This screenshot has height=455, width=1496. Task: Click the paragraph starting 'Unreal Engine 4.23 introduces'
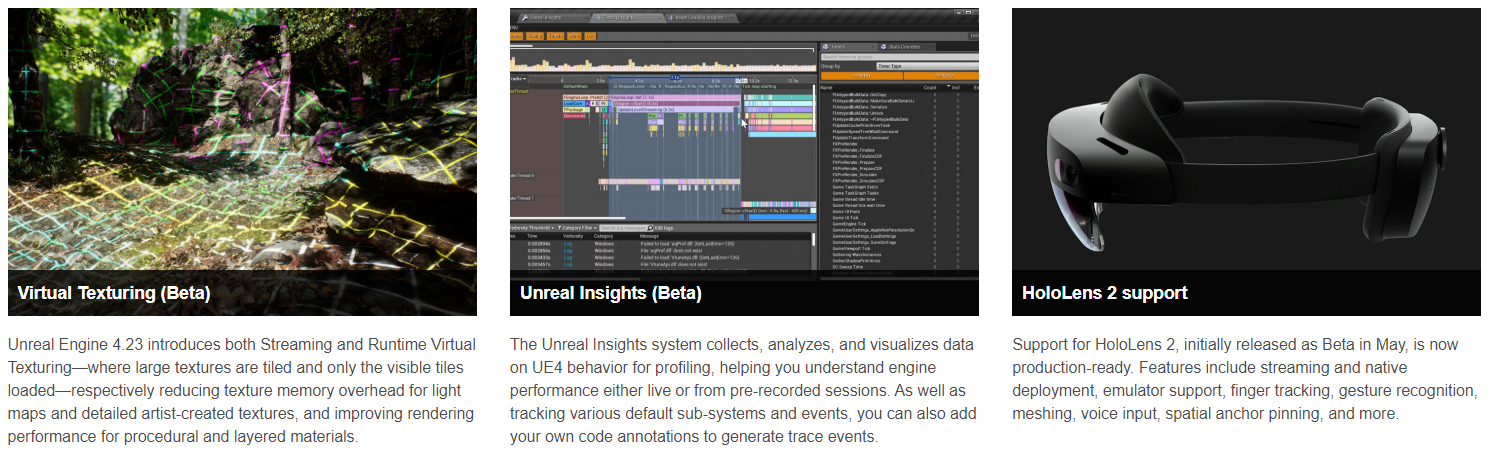(242, 390)
